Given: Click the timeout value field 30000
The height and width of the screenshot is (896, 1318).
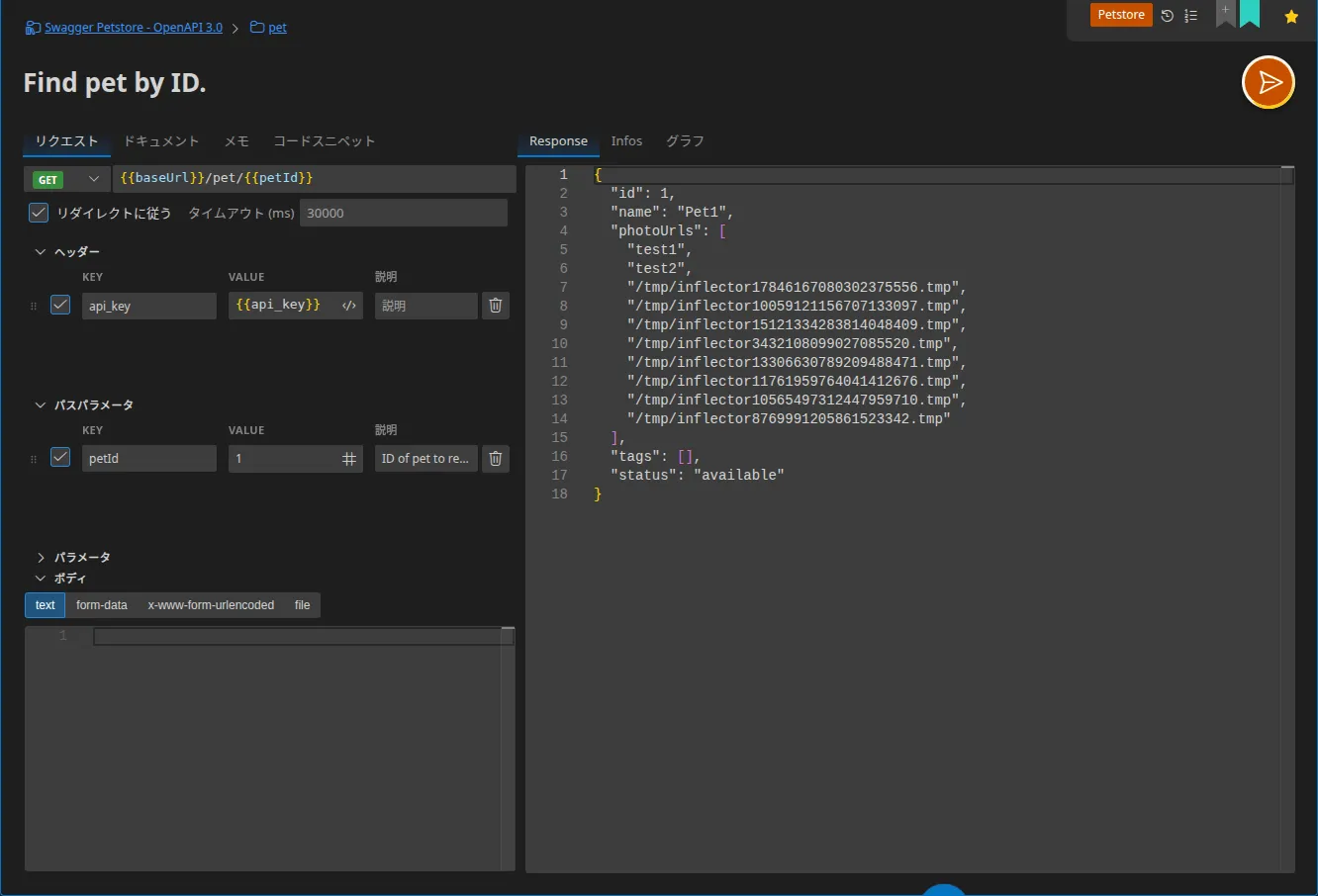Looking at the screenshot, I should 404,213.
